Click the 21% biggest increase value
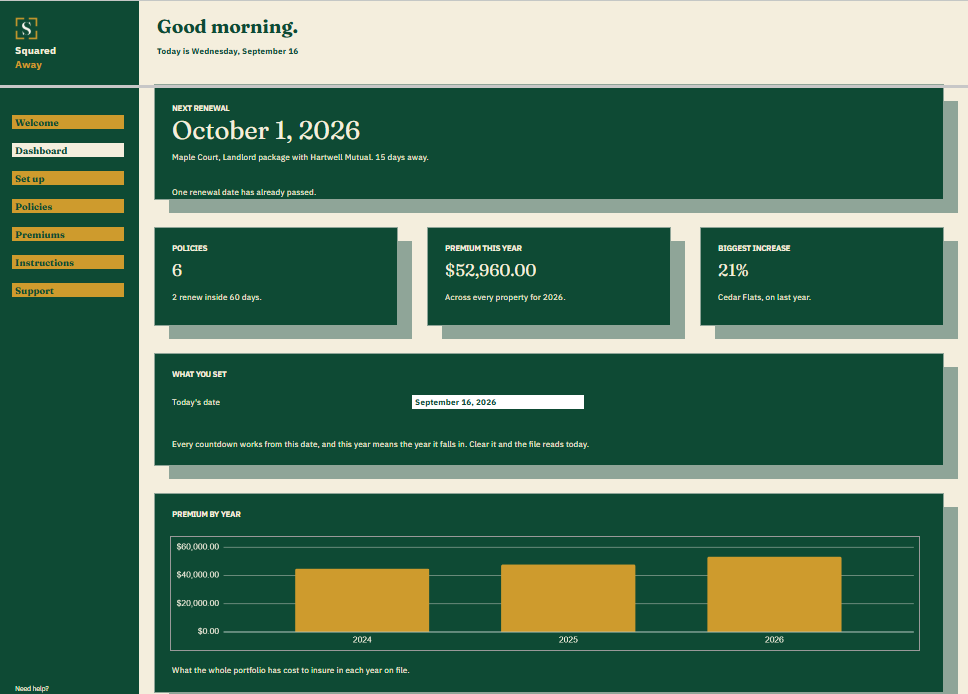The width and height of the screenshot is (968, 694). [733, 270]
